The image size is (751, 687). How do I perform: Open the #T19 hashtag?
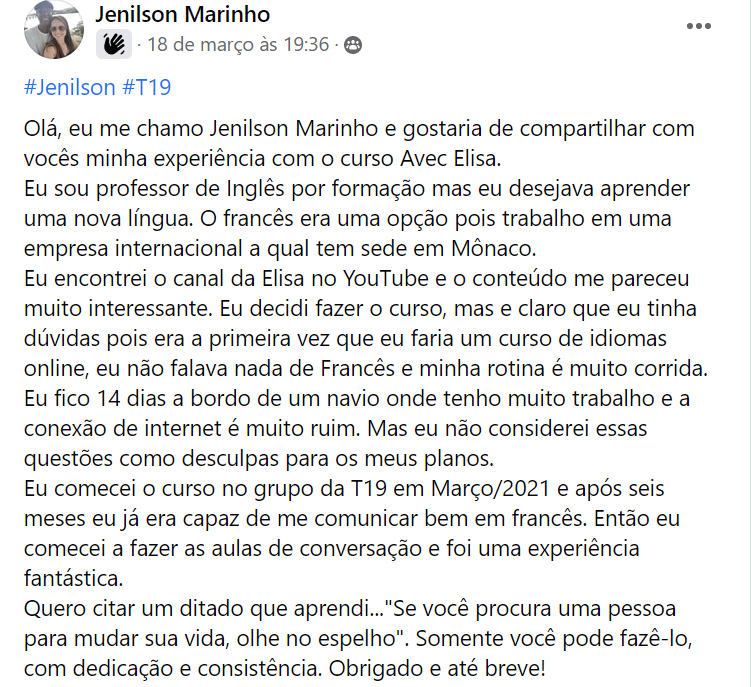pyautogui.click(x=147, y=87)
